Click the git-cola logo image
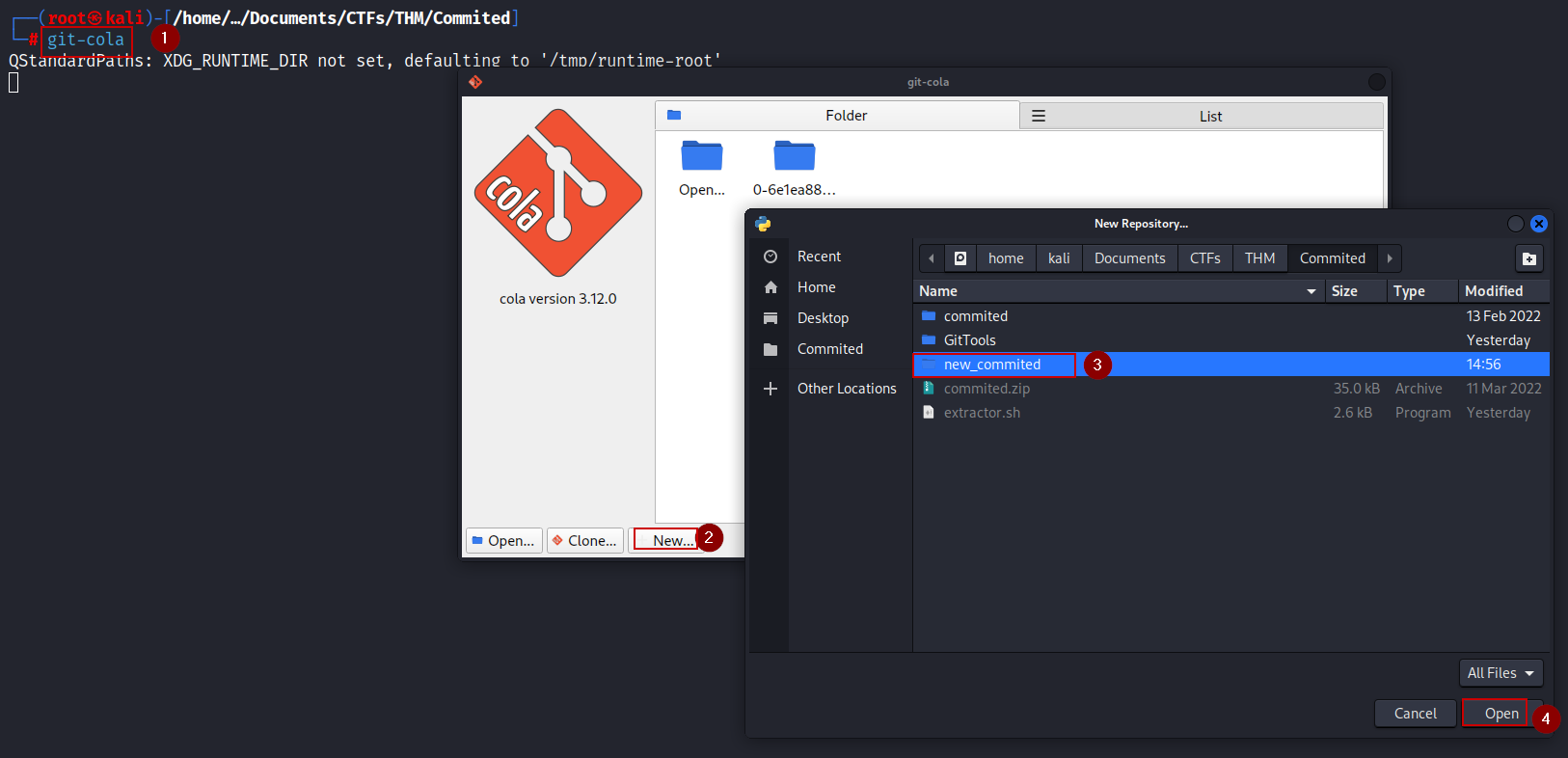This screenshot has width=1568, height=758. point(557,193)
